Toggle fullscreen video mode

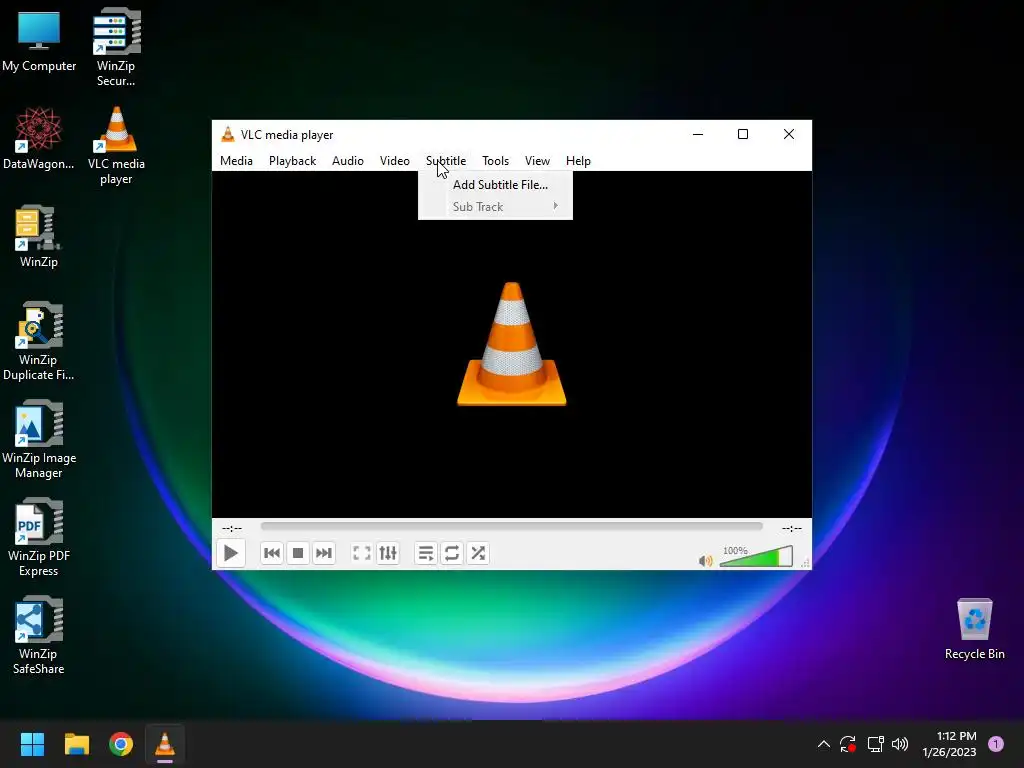[x=362, y=553]
